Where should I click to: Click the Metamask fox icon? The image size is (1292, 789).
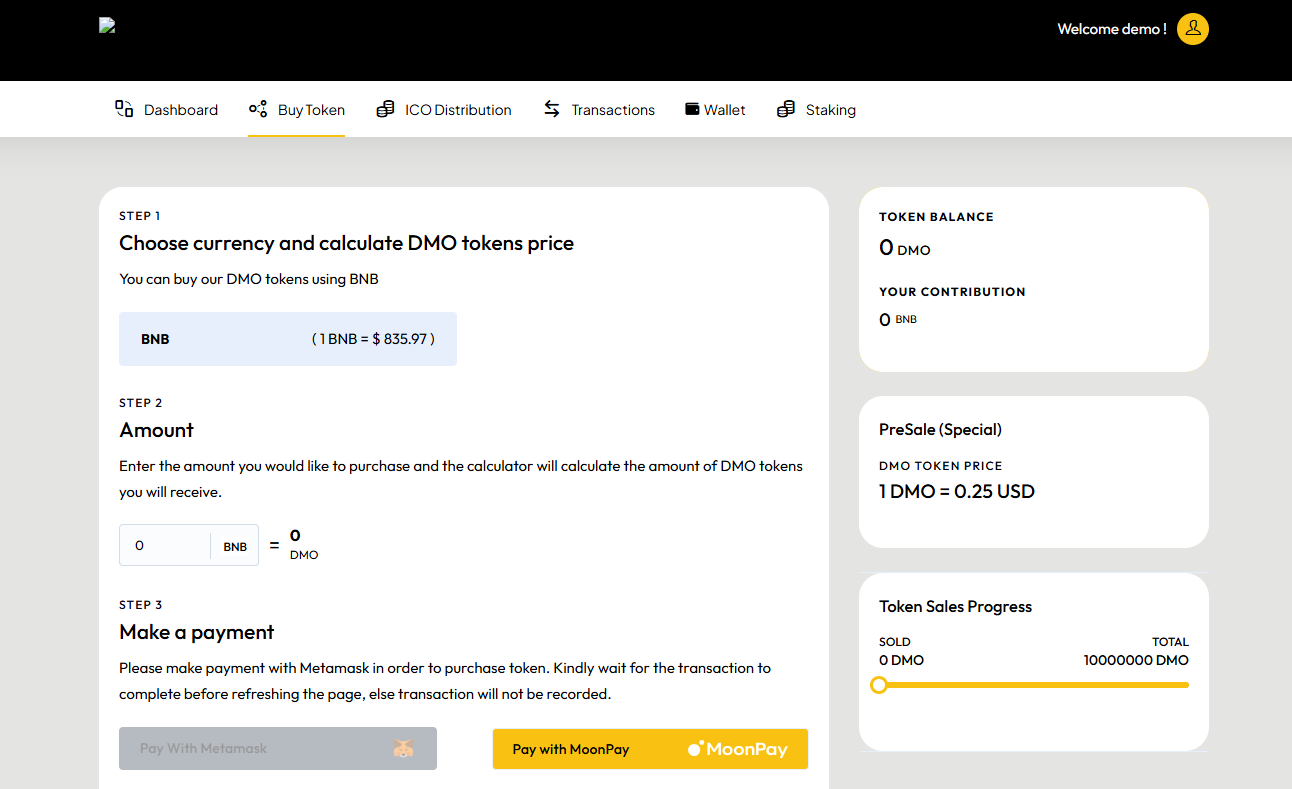(x=402, y=748)
